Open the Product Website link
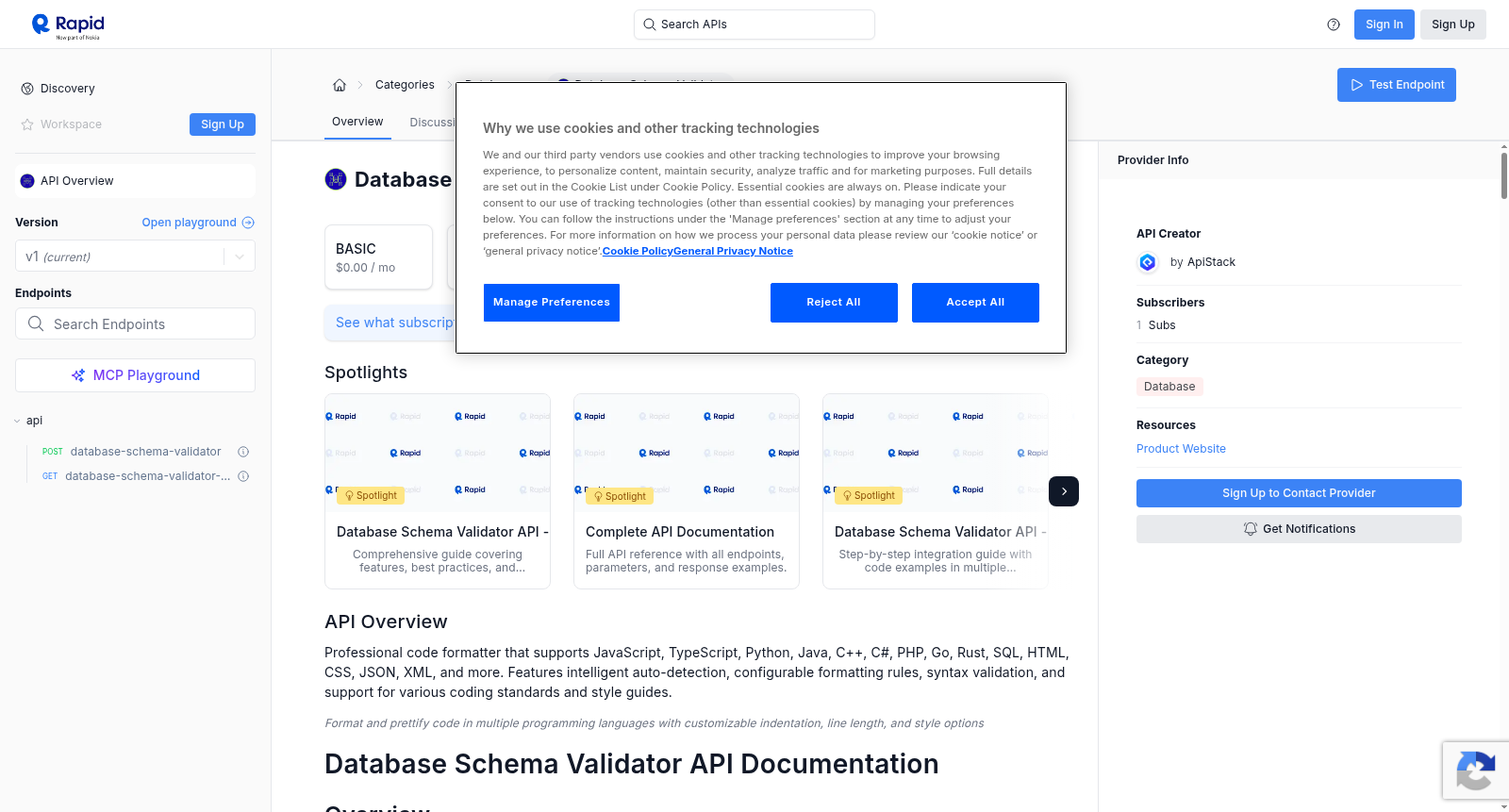The width and height of the screenshot is (1509, 812). 1181,449
